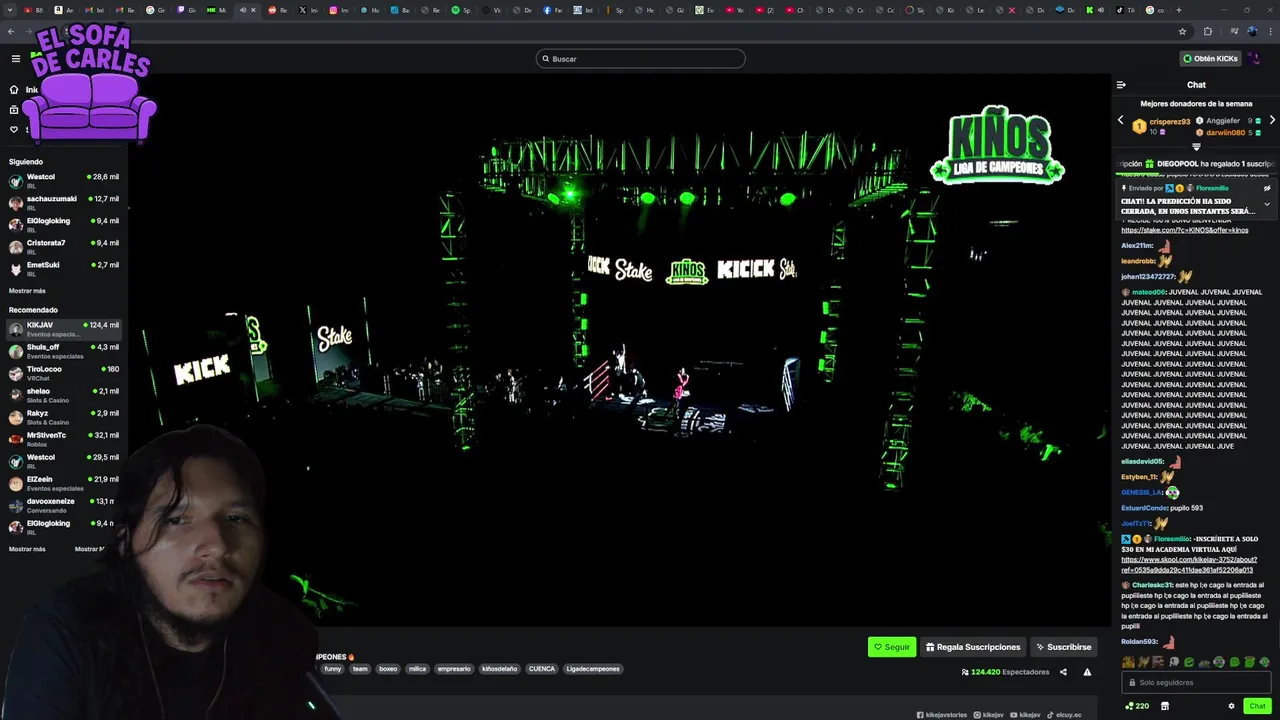The image size is (1280, 720).
Task: Click the Buscar search field
Action: [x=640, y=59]
